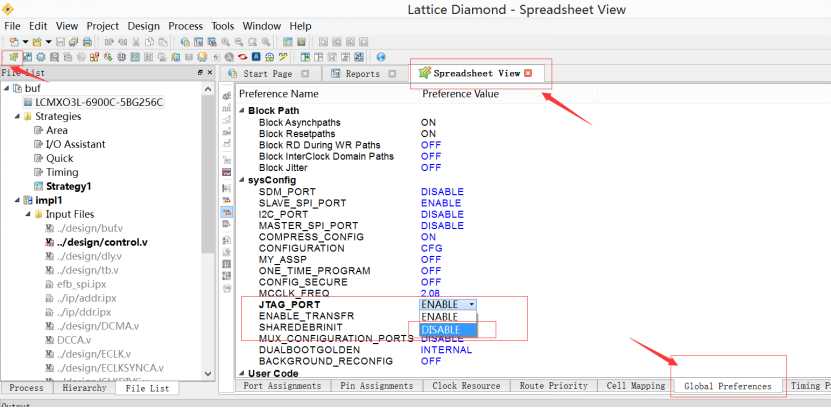This screenshot has width=831, height=408.
Task: Click the Package View icon beside Spreadsheet View
Action: tap(28, 57)
